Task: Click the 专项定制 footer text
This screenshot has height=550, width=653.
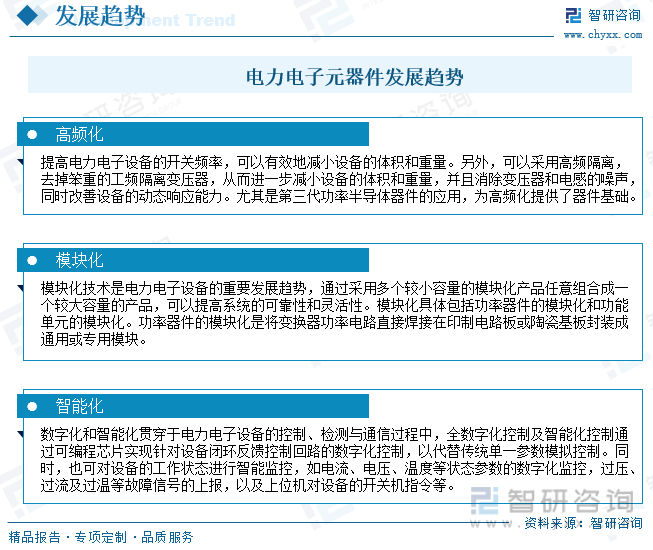Action: (101, 537)
